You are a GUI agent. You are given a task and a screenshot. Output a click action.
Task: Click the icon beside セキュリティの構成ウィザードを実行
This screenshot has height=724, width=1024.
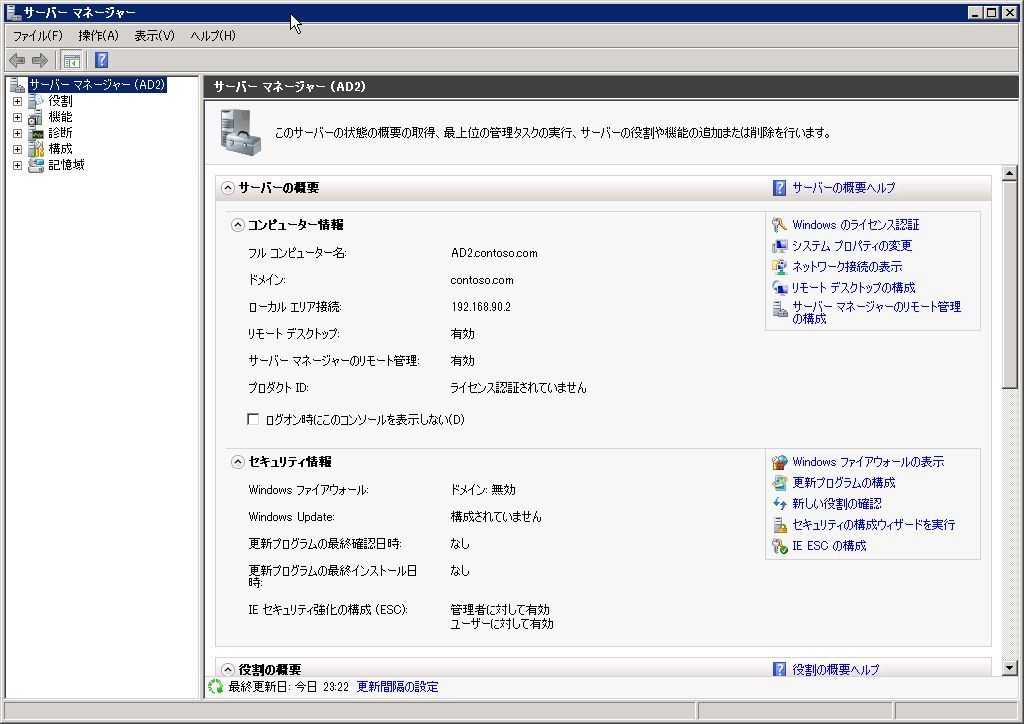click(779, 525)
